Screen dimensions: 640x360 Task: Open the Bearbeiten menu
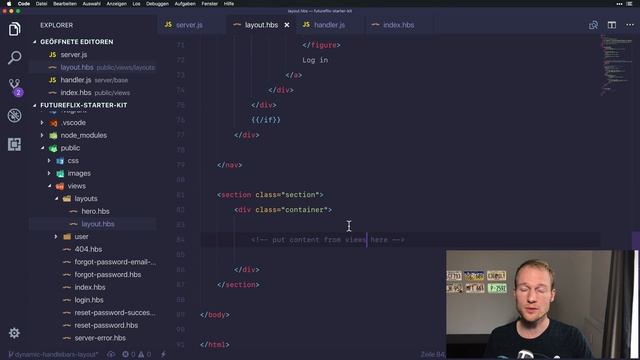65,4
